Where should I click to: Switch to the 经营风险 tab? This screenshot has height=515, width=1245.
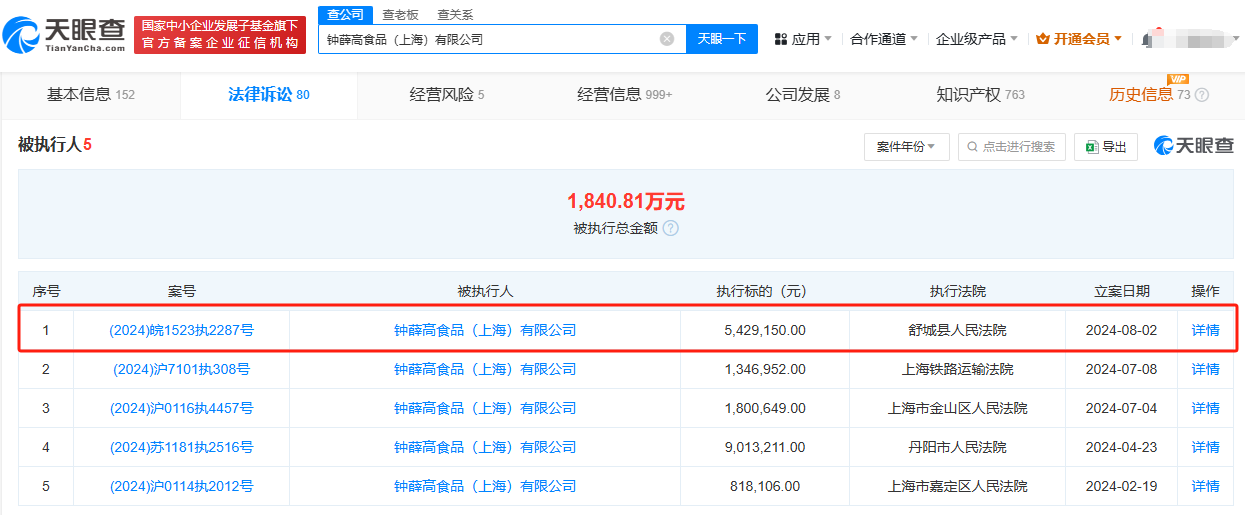447,95
